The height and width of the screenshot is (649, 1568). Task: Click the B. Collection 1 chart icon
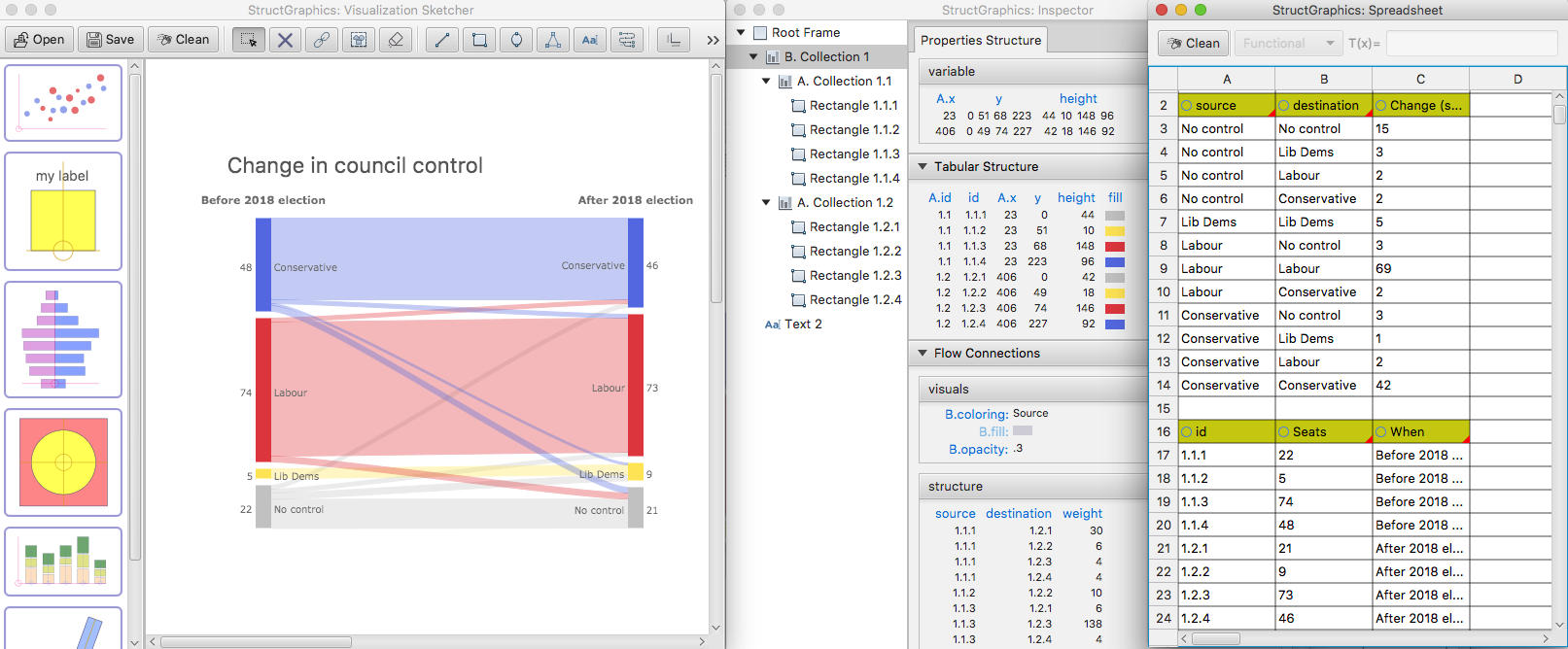tap(773, 56)
